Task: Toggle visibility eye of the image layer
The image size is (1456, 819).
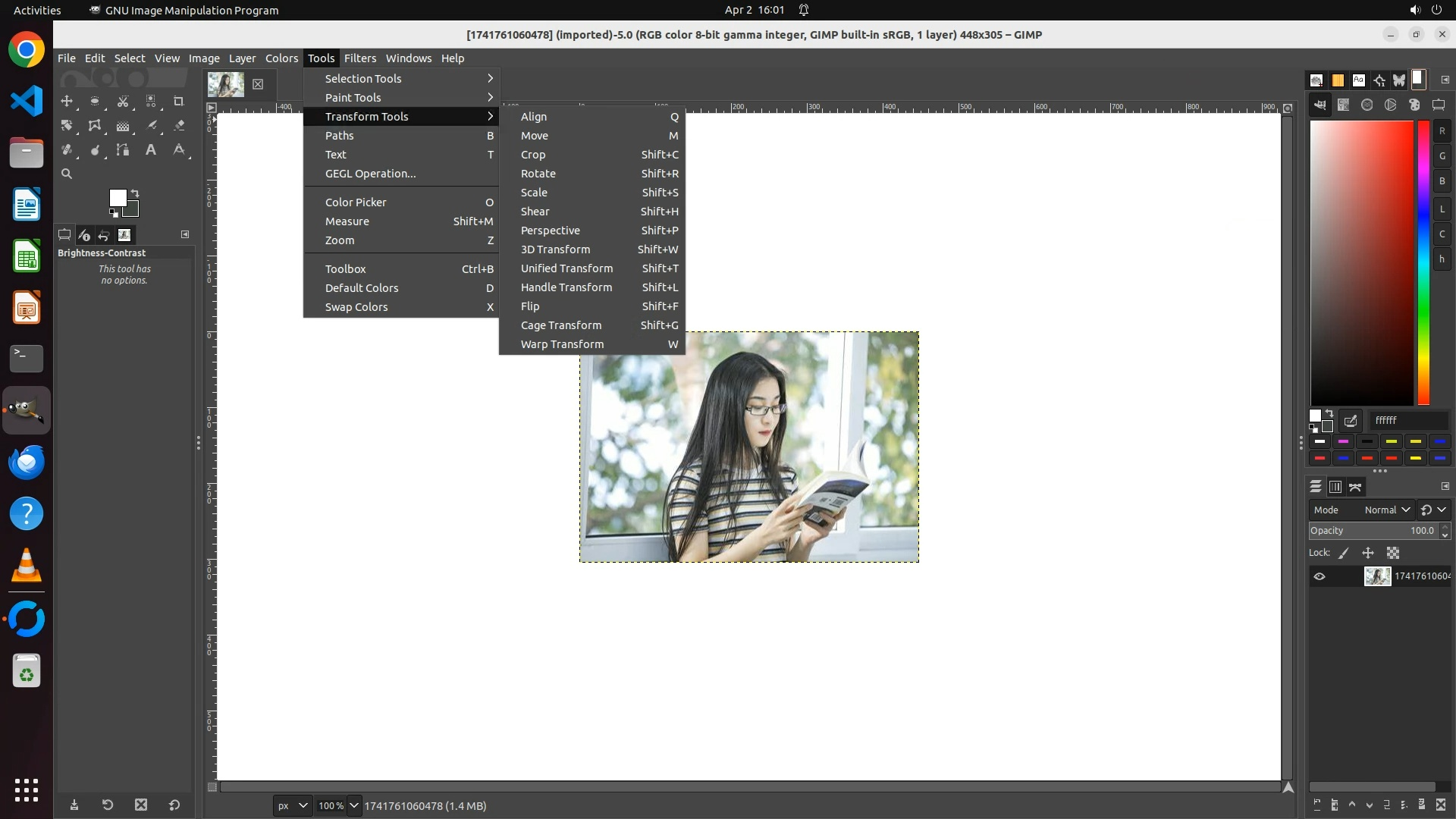Action: pos(1319,576)
